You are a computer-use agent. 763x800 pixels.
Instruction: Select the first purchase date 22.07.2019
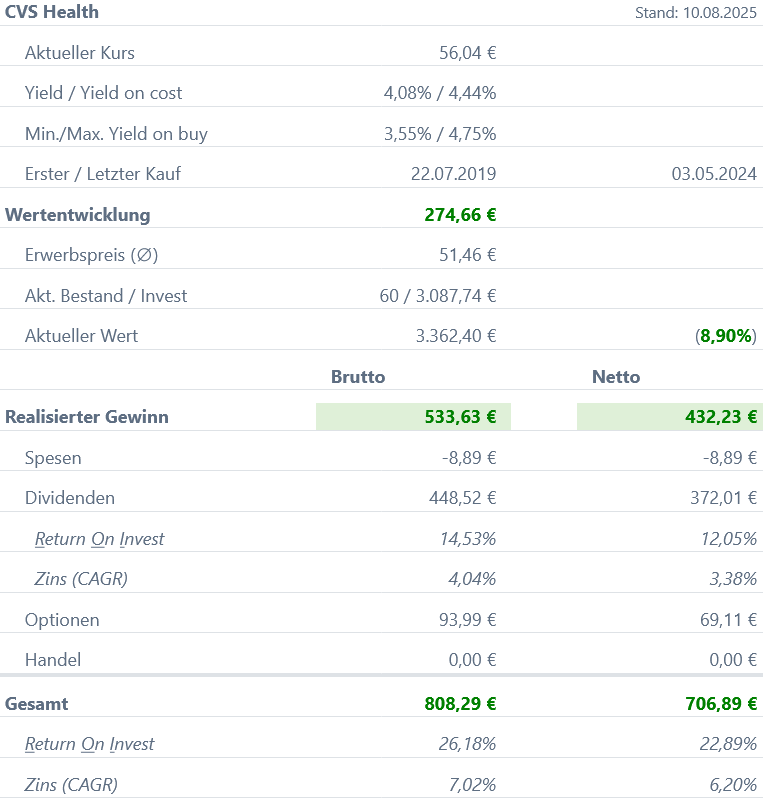click(x=453, y=174)
